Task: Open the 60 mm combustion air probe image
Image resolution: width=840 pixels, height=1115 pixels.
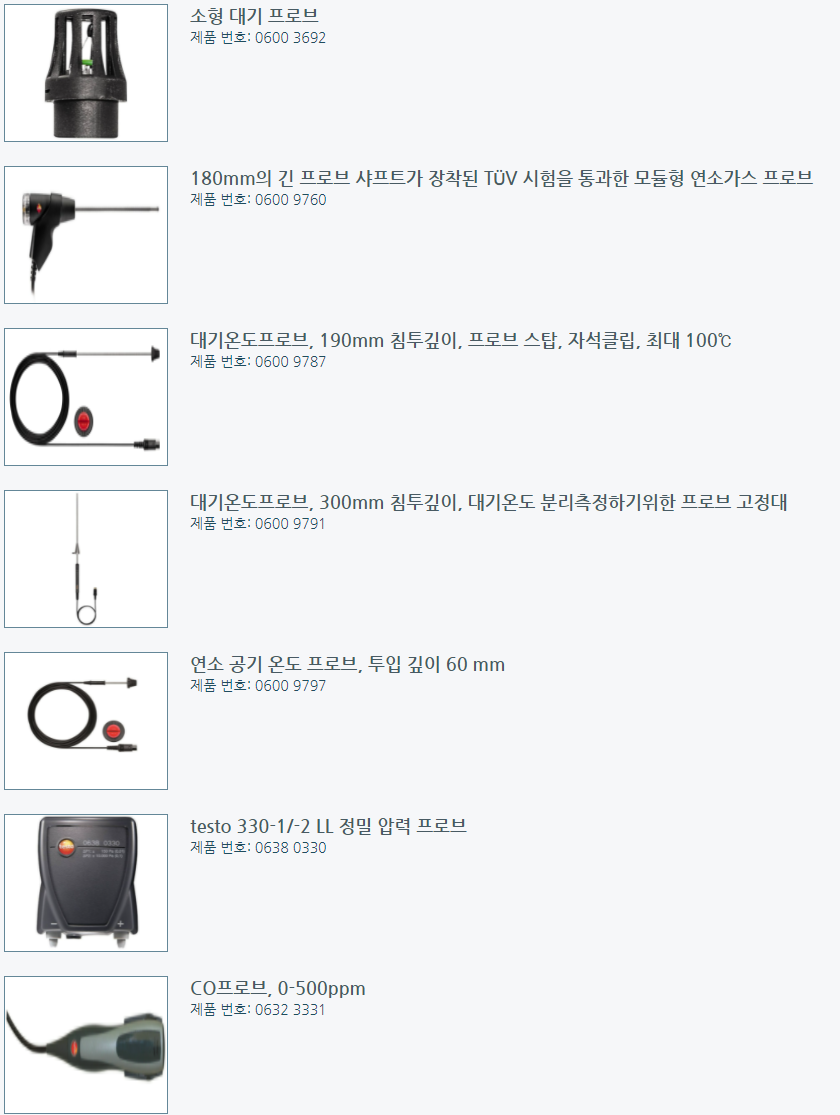Action: pos(86,721)
